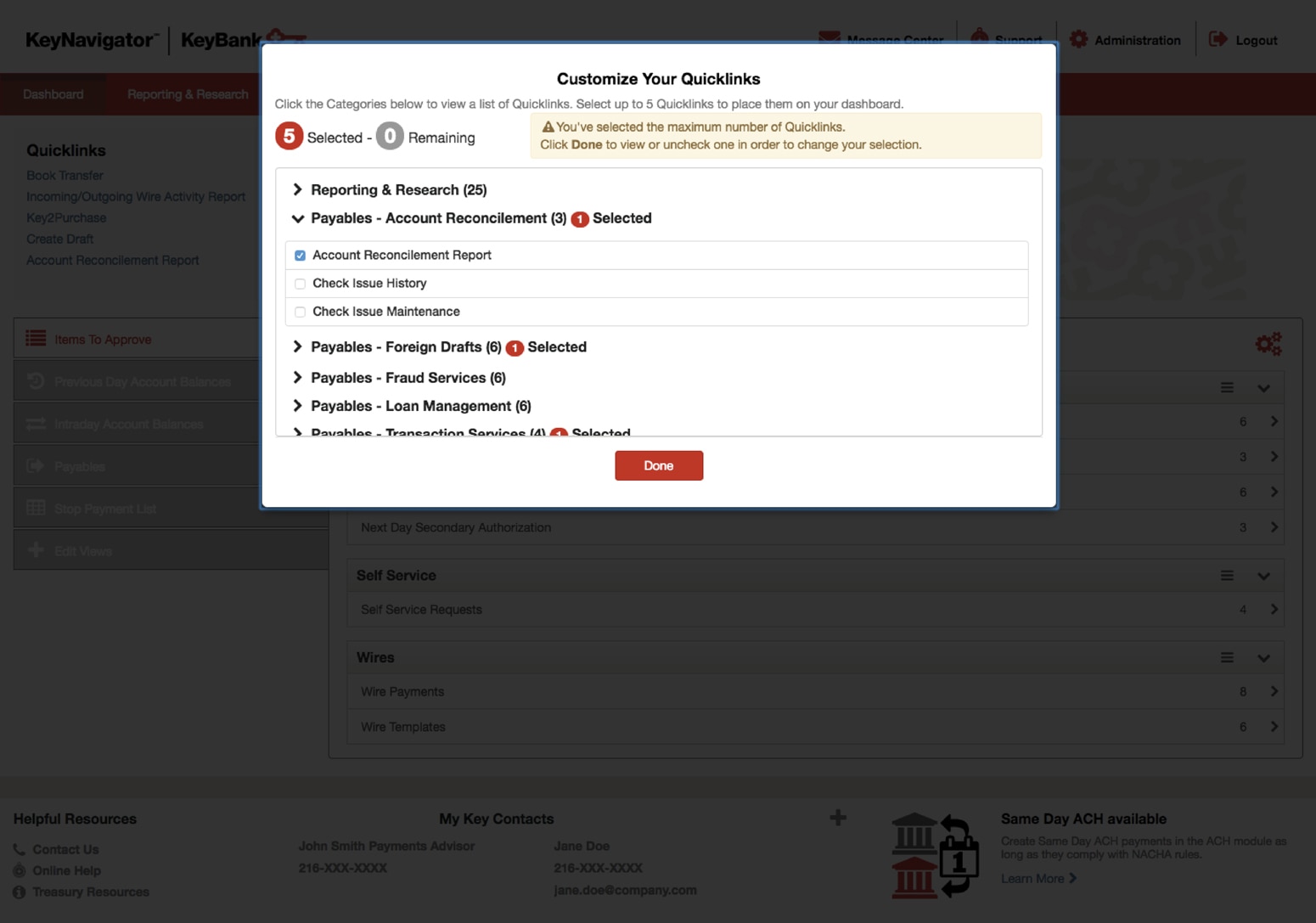The height and width of the screenshot is (923, 1316).
Task: Expand Payables - Loan Management (6) category
Action: pos(412,406)
